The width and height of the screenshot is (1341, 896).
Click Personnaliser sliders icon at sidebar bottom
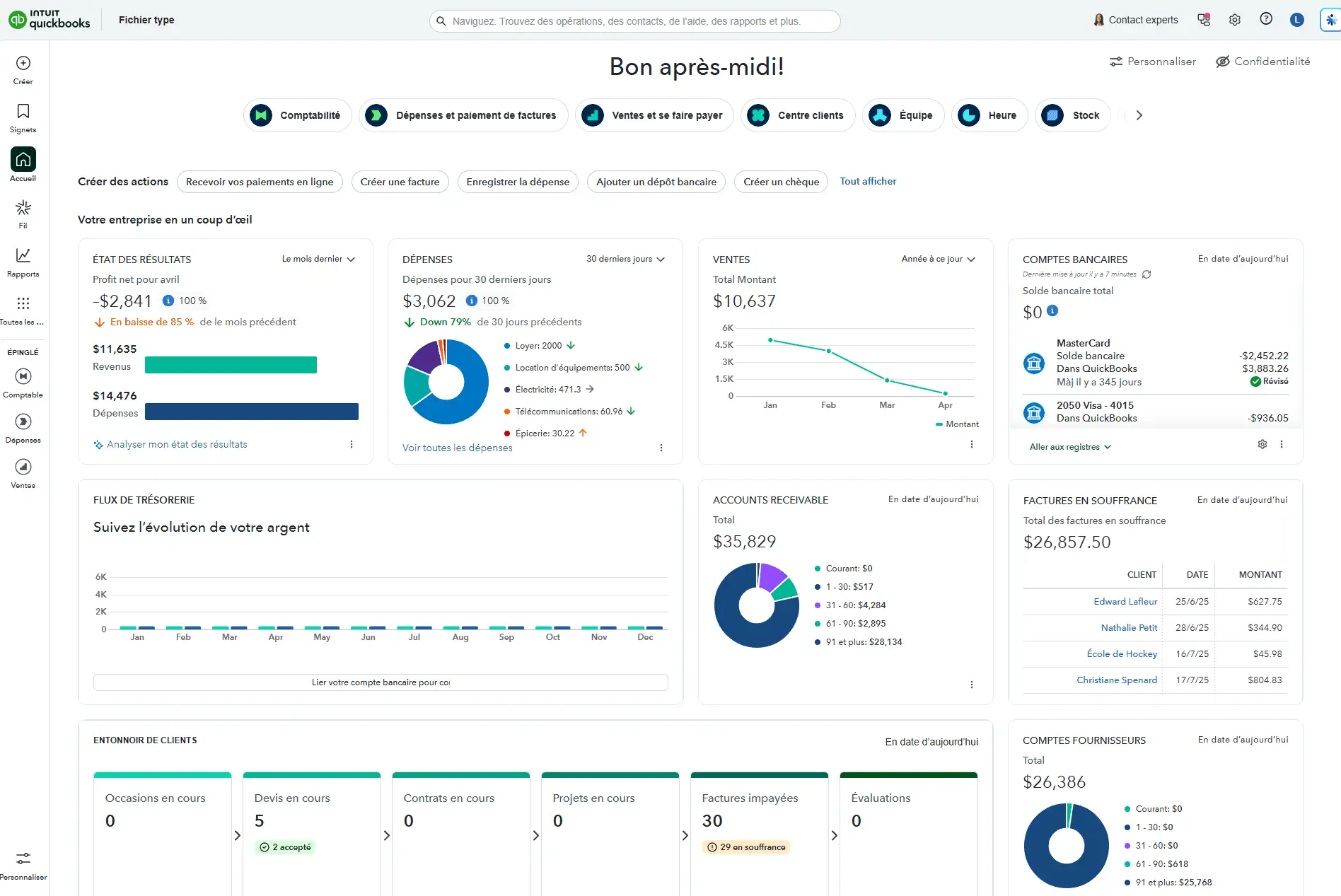23,859
